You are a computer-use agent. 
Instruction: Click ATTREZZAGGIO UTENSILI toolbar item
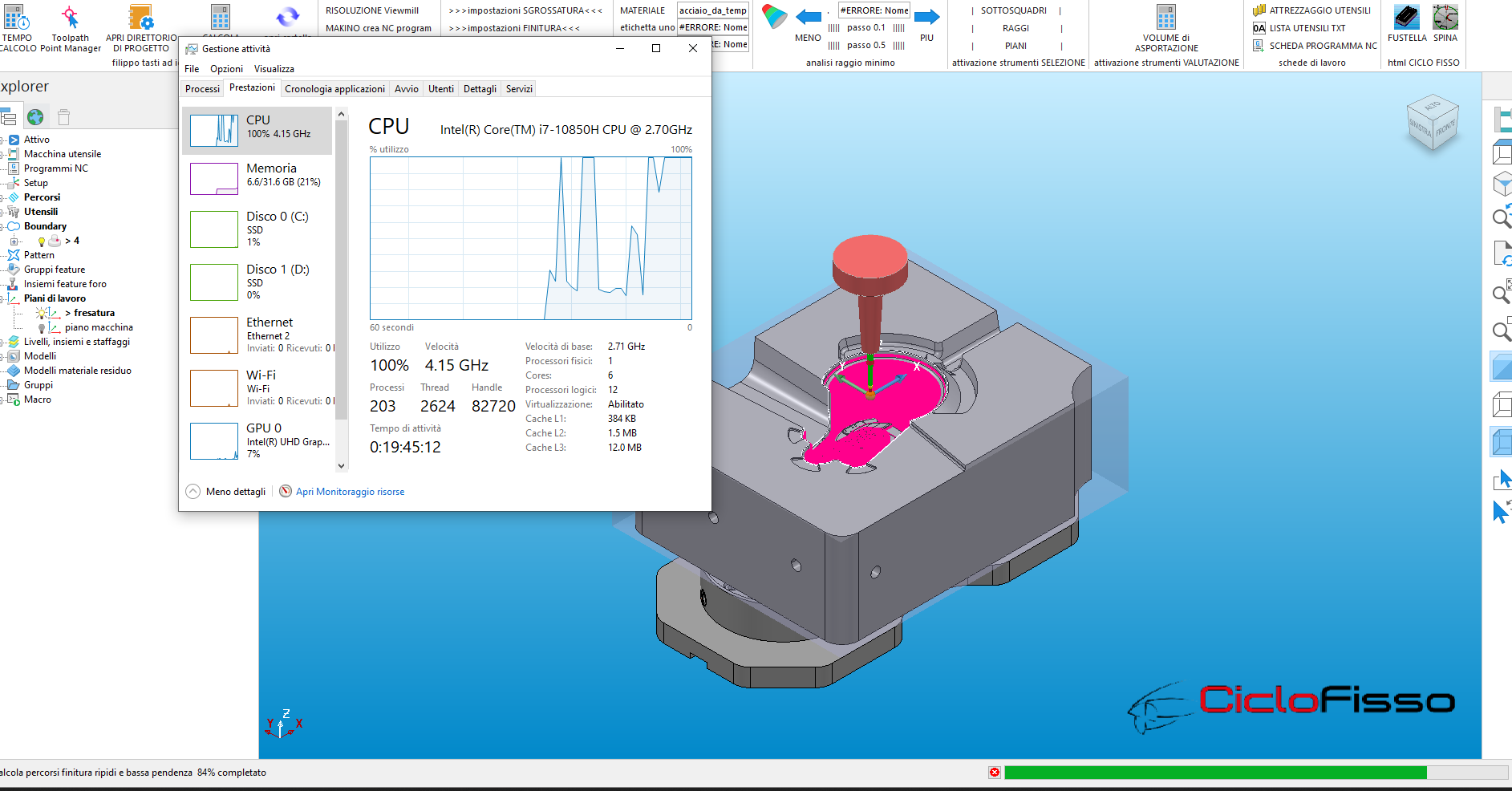coord(1311,10)
